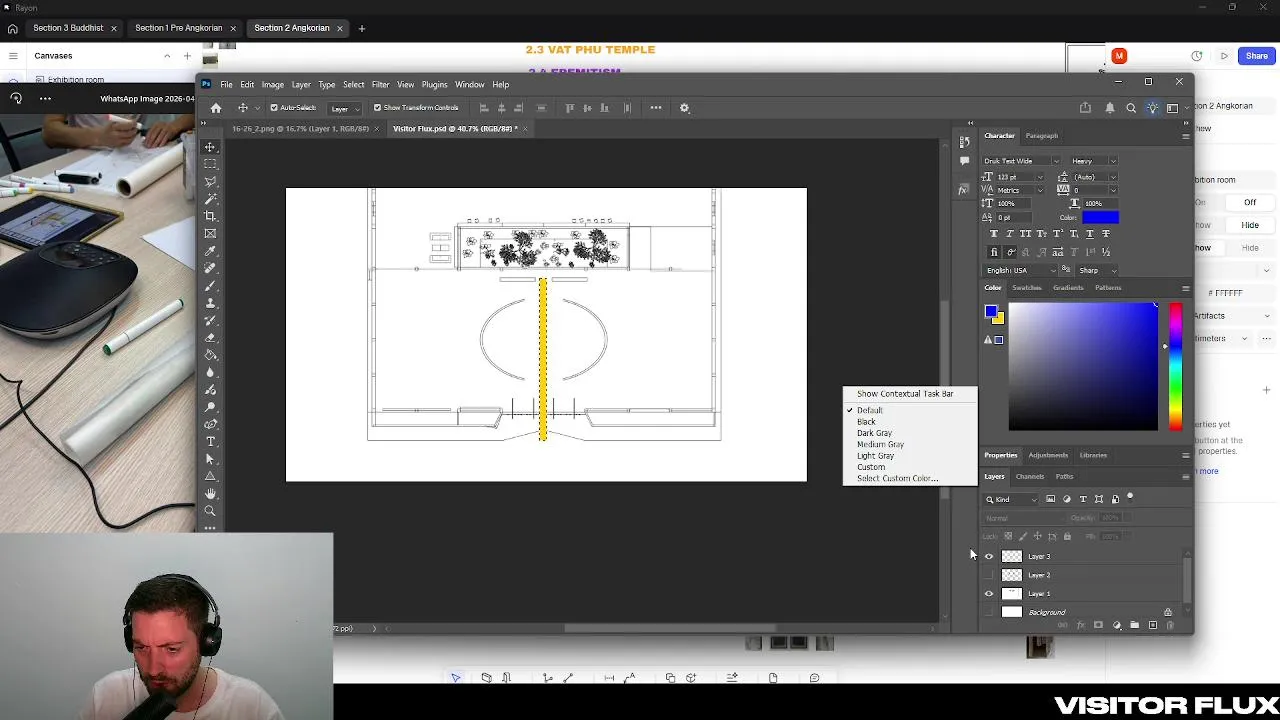
Task: Select the Horizontal Type tool
Action: click(x=210, y=441)
